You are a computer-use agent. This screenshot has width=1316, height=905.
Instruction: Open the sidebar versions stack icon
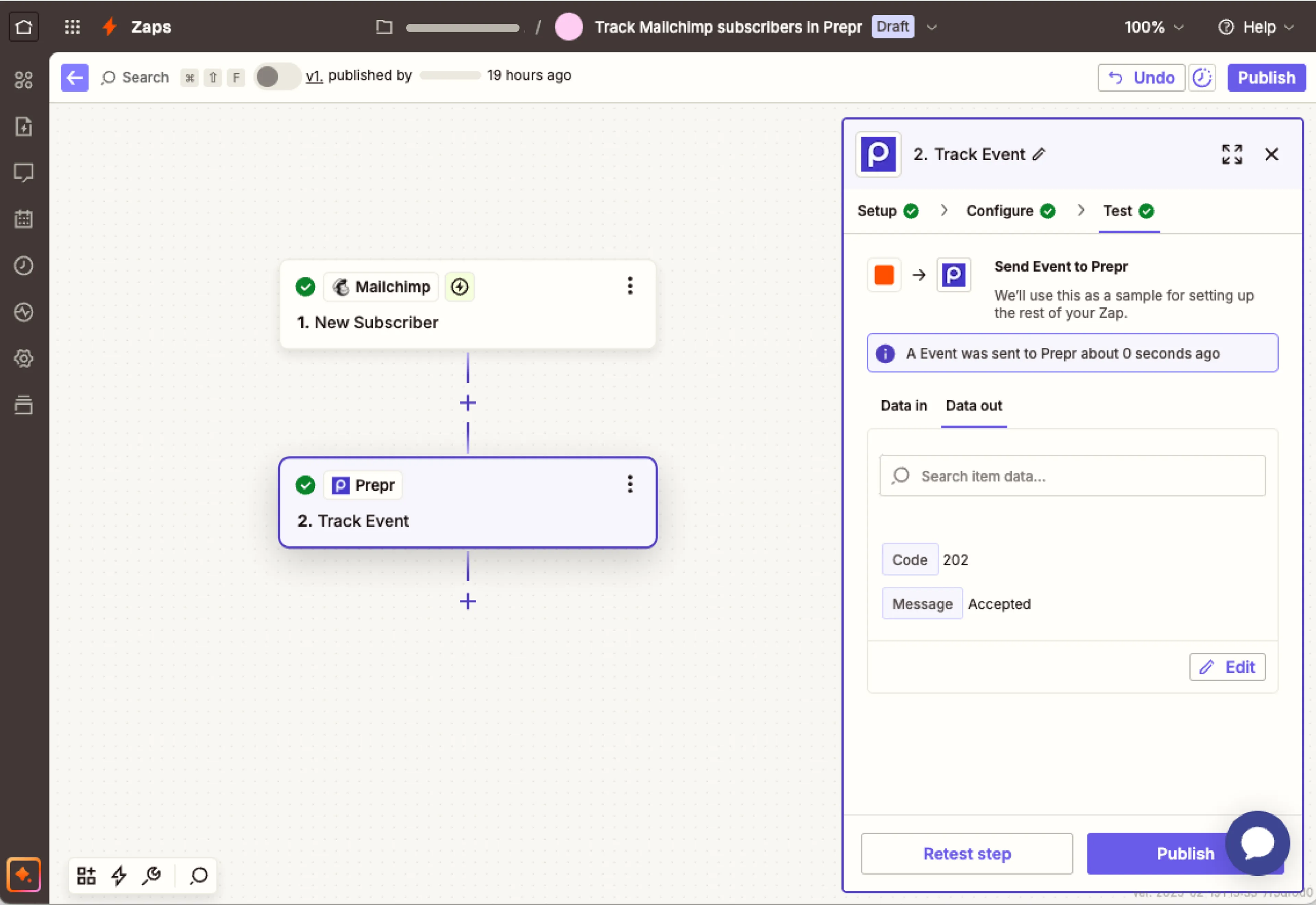click(24, 405)
